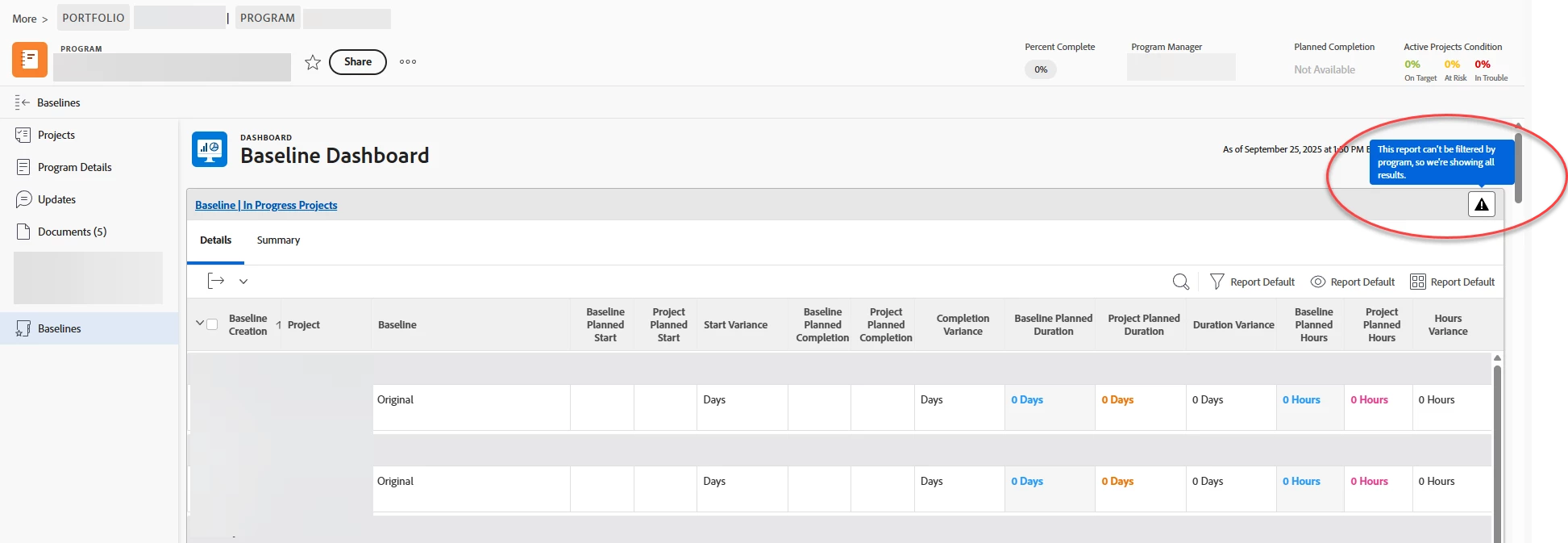Click the warning triangle icon on the report

[x=1482, y=204]
